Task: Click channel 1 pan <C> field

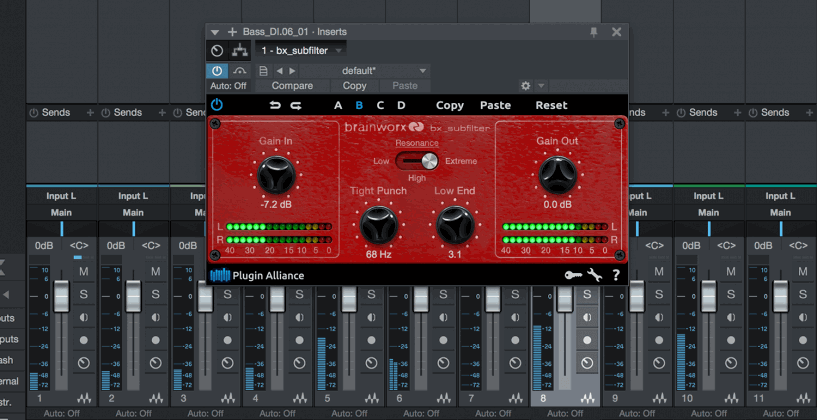Action: coord(79,245)
